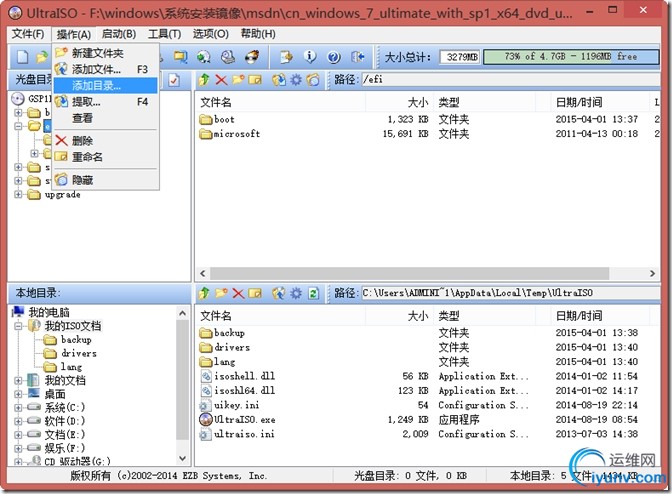Click the ISO path field showing /efi

pos(510,80)
